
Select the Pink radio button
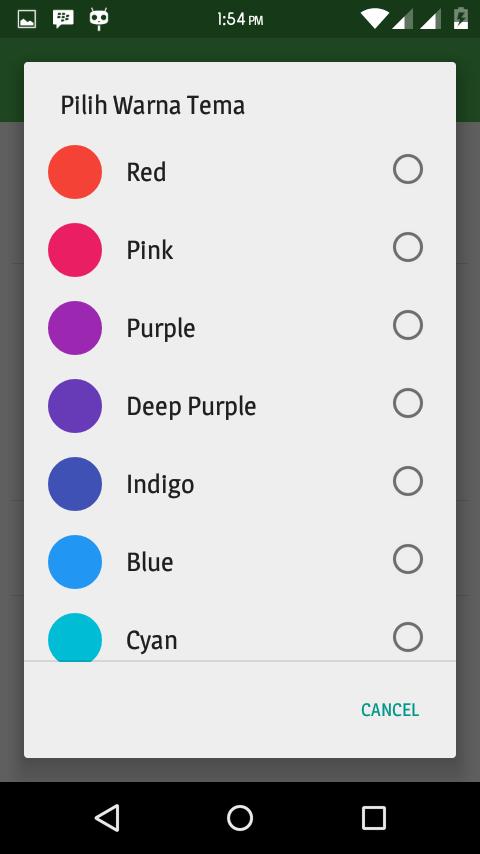(x=408, y=247)
